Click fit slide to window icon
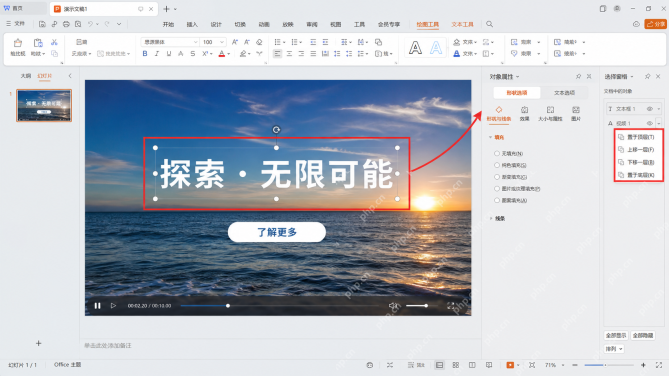Image resolution: width=669 pixels, height=376 pixels. (x=532, y=365)
